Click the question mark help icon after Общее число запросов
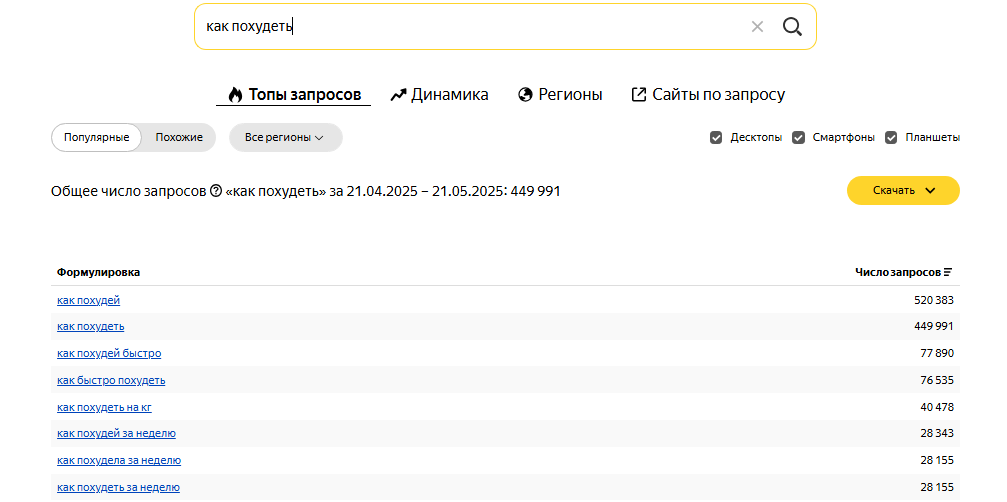 216,191
